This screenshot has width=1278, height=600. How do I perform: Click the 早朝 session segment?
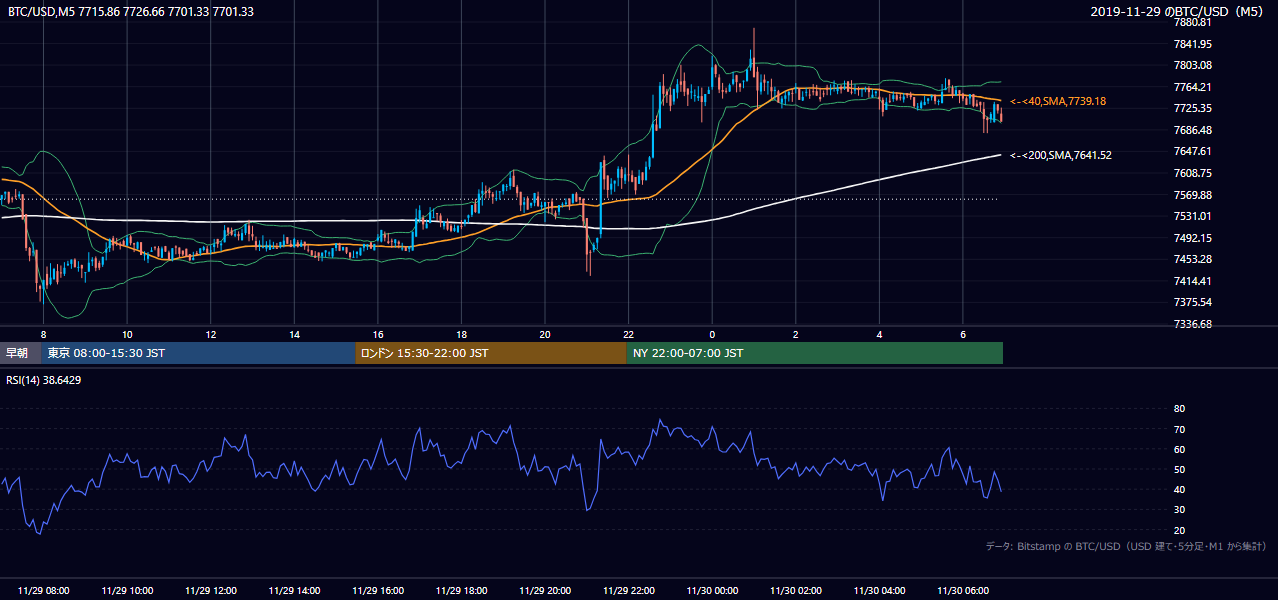click(x=20, y=353)
